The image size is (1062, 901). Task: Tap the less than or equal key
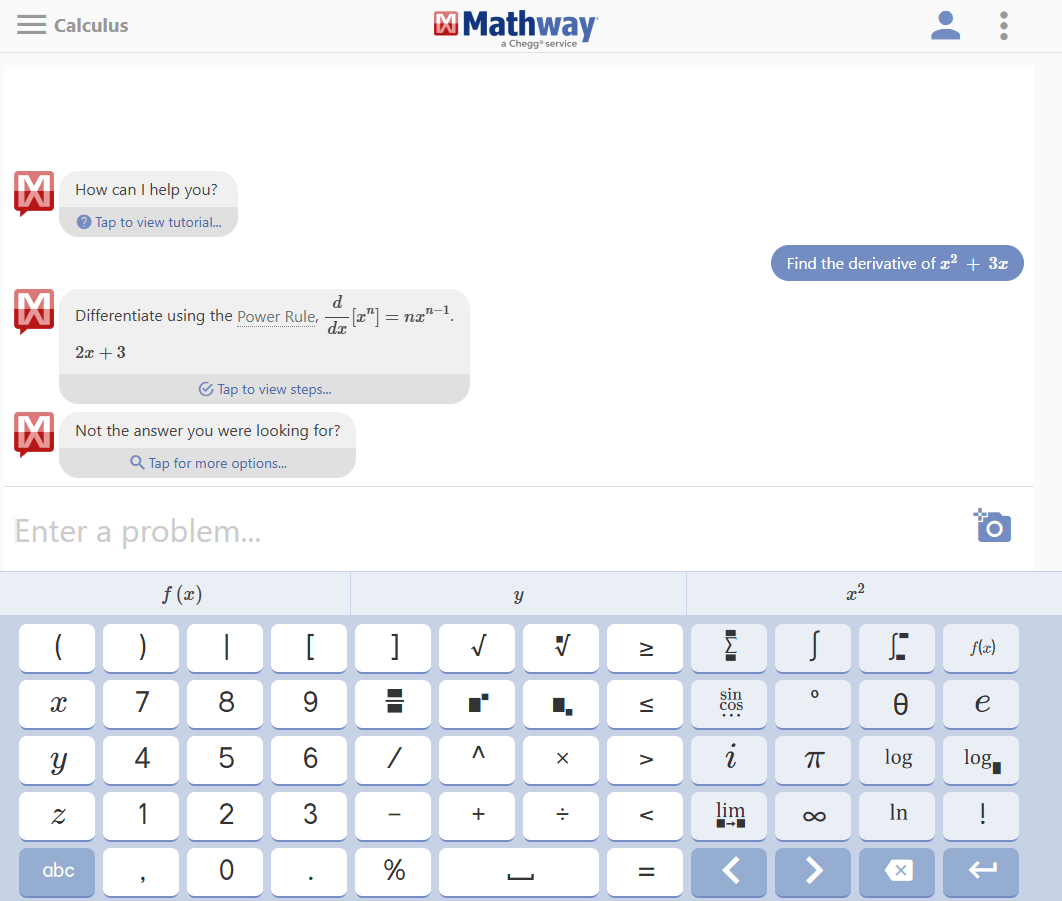pyautogui.click(x=645, y=704)
